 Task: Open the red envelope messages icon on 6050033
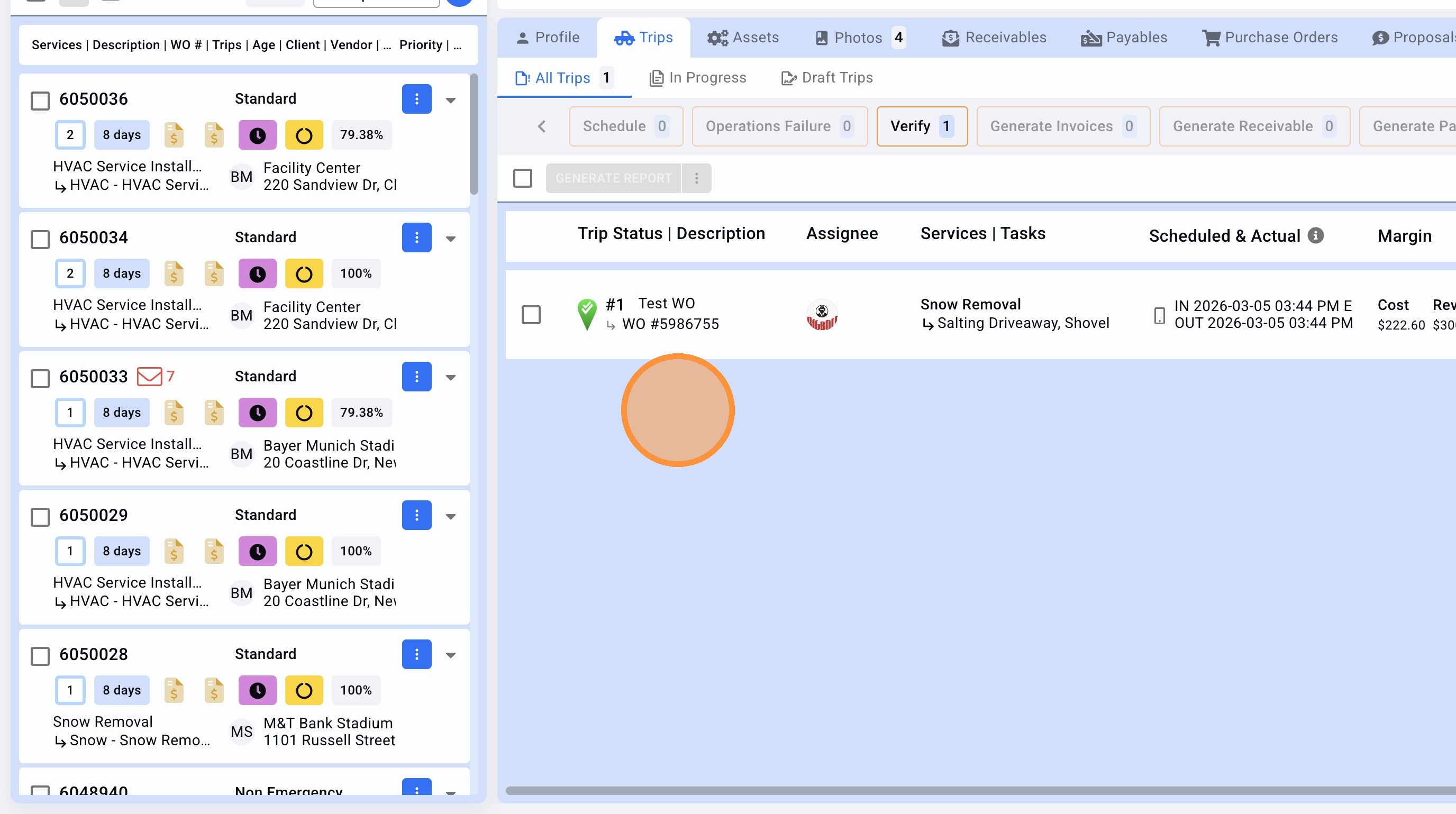pyautogui.click(x=150, y=376)
